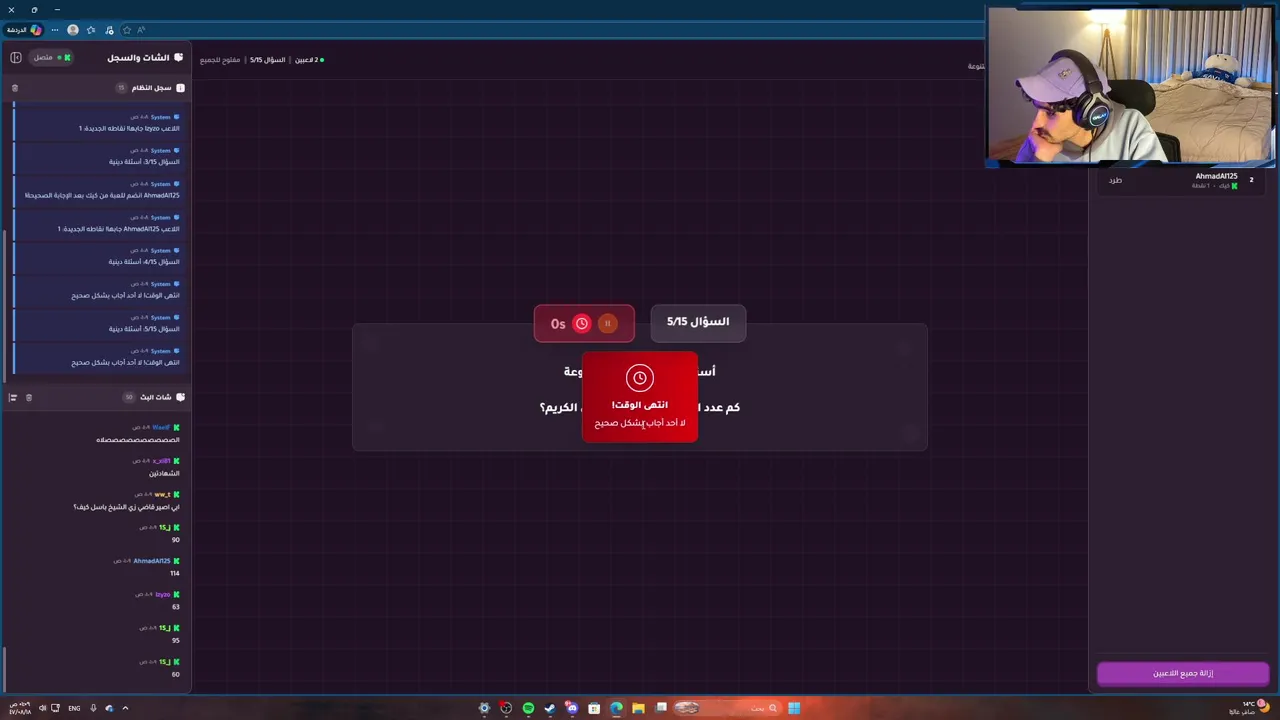Open the browser settings and more menu
Screen dimensions: 1280x720
(x=55, y=30)
